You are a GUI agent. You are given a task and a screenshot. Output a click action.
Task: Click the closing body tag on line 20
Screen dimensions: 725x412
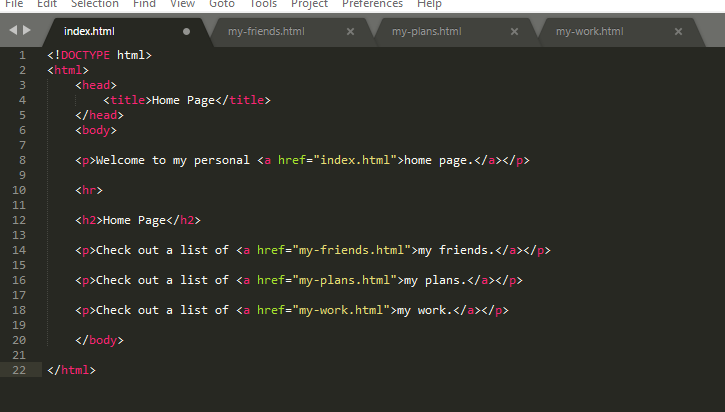tap(99, 340)
